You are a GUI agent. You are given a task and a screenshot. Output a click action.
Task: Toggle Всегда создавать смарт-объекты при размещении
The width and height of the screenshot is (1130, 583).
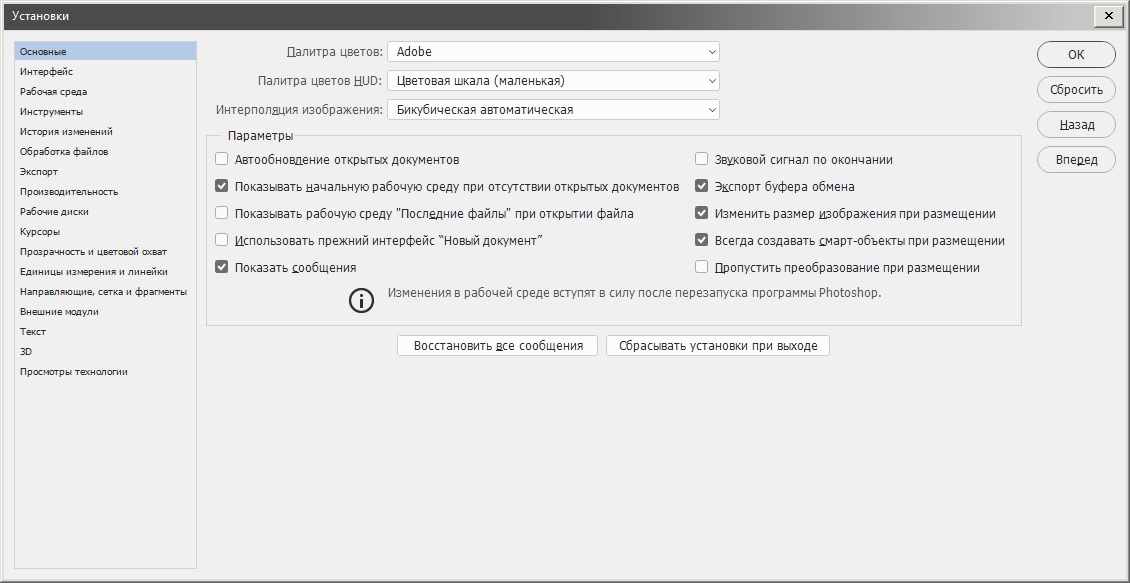[x=702, y=241]
